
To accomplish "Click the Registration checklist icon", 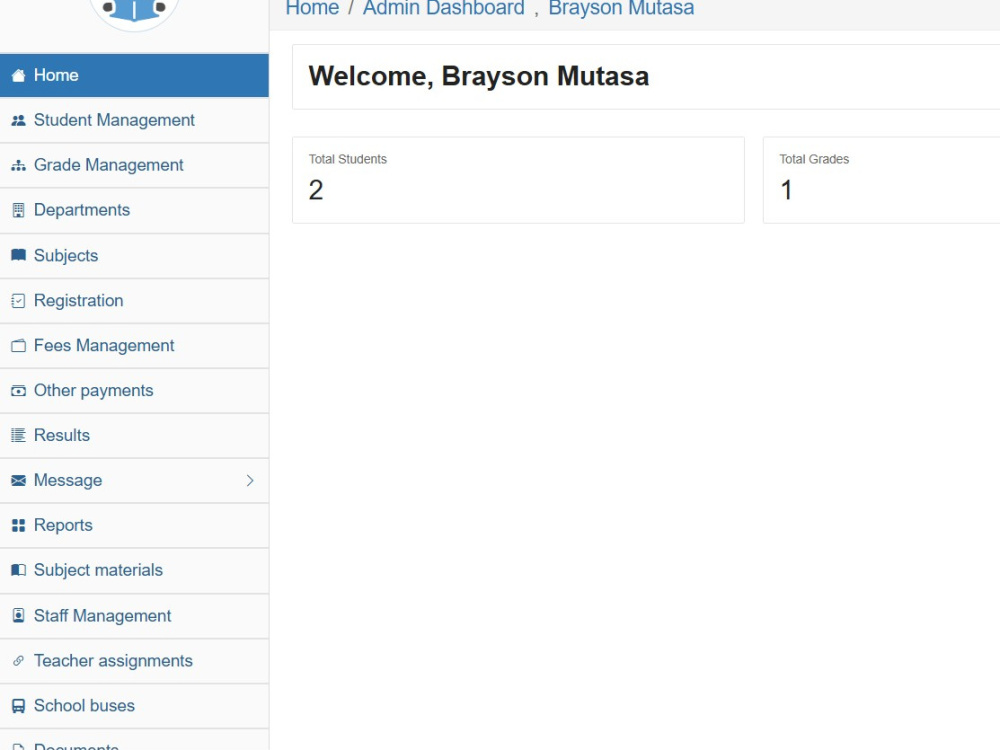I will 18,300.
